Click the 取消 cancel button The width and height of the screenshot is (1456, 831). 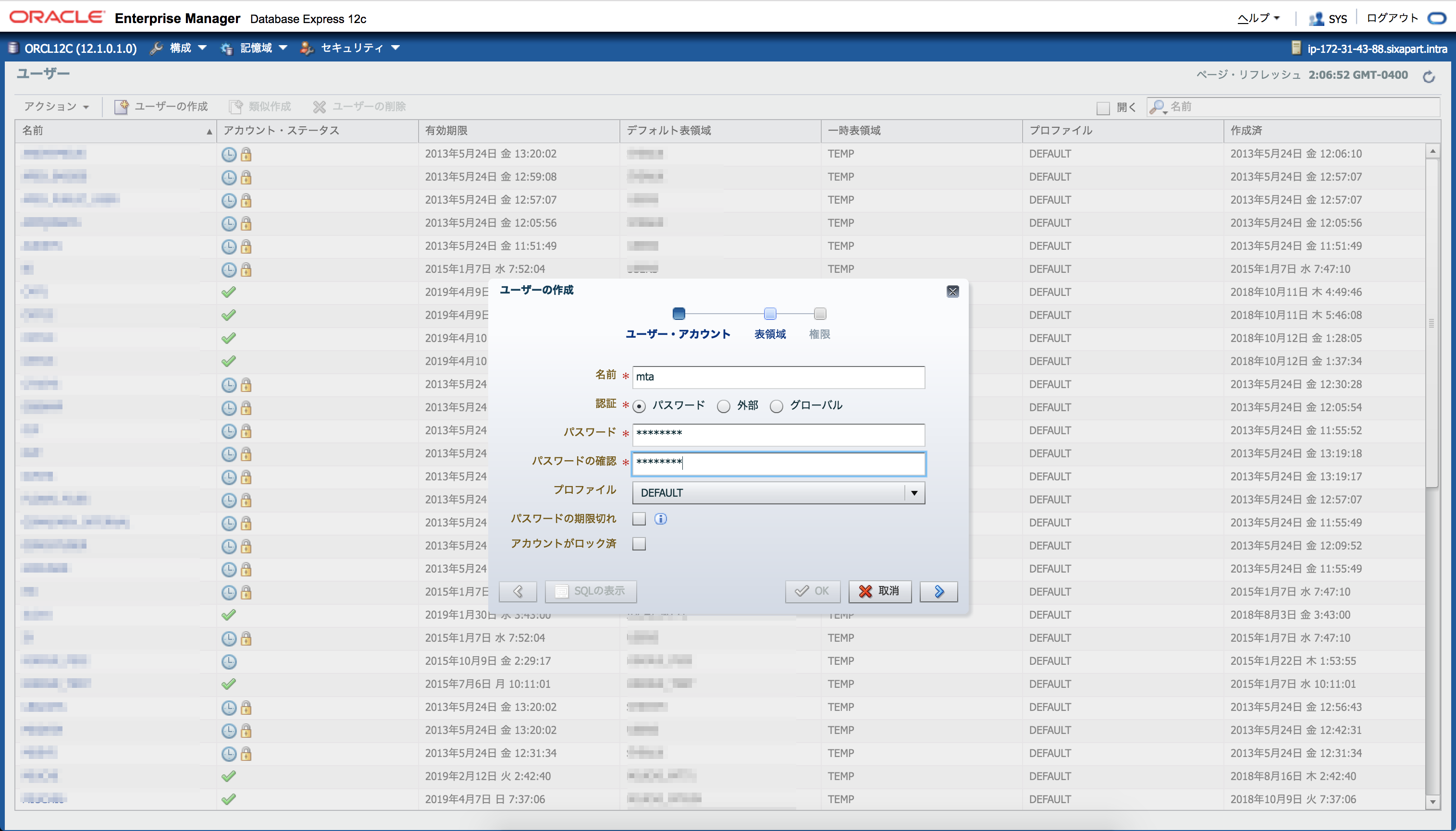click(x=879, y=591)
